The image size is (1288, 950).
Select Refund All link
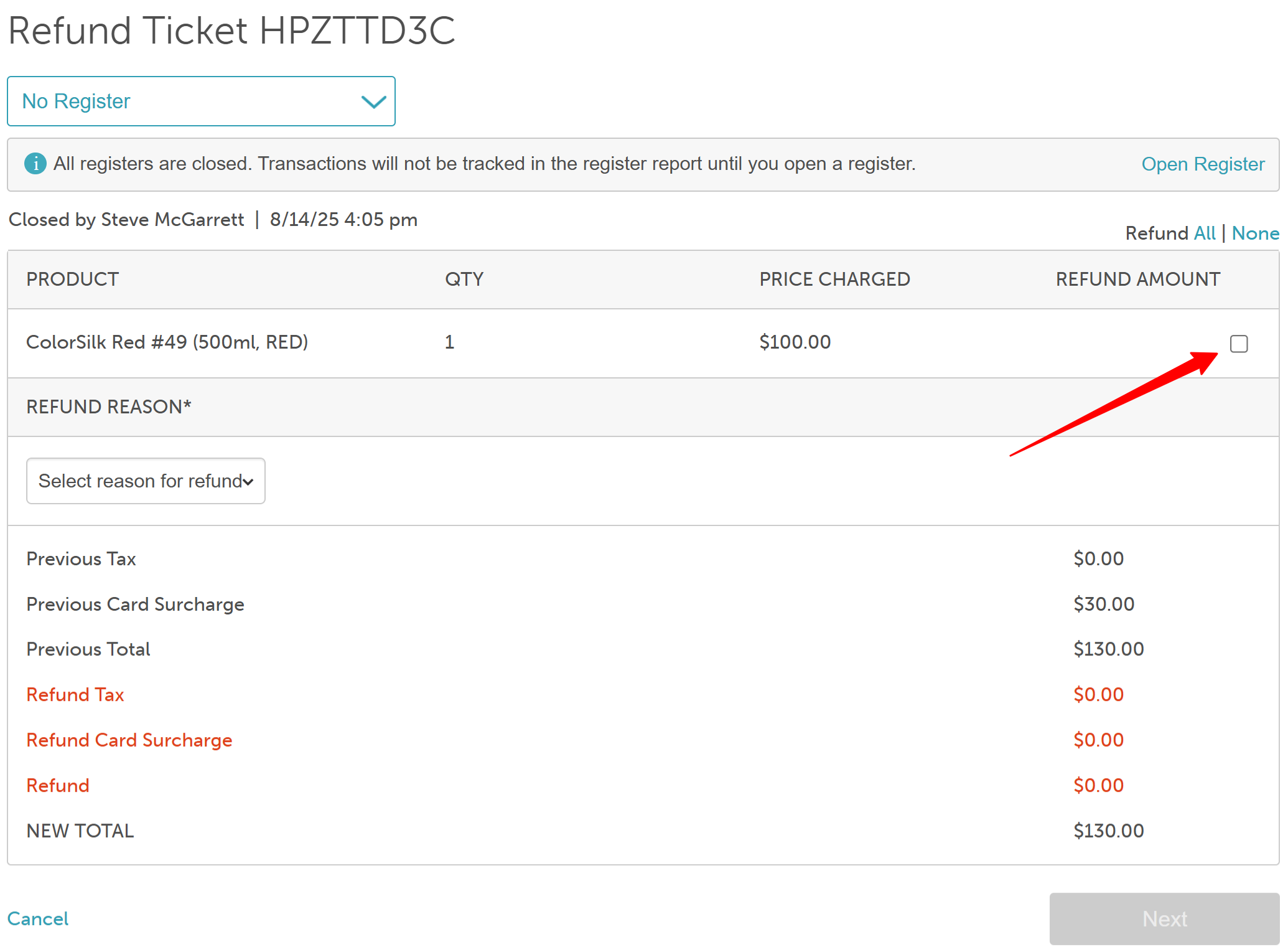coord(1204,233)
